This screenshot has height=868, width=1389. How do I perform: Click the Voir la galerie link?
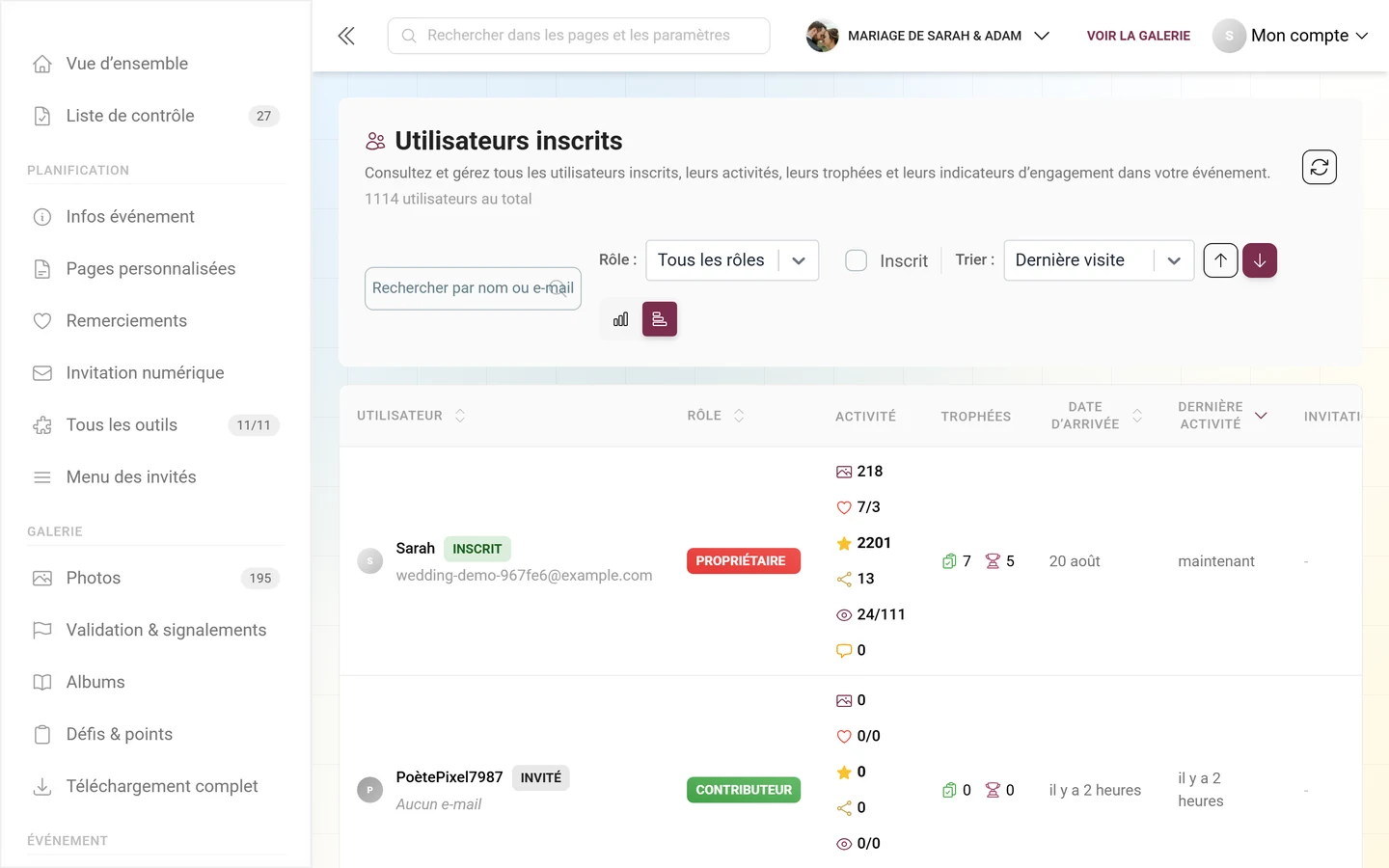click(1138, 36)
